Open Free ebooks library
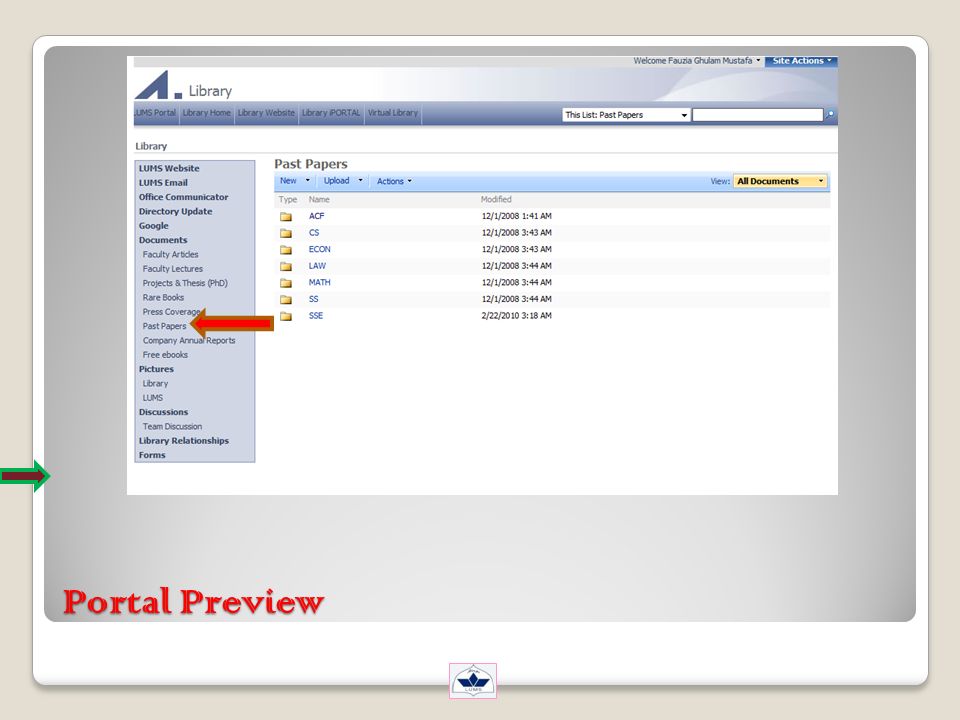The height and width of the screenshot is (720, 960). 165,355
